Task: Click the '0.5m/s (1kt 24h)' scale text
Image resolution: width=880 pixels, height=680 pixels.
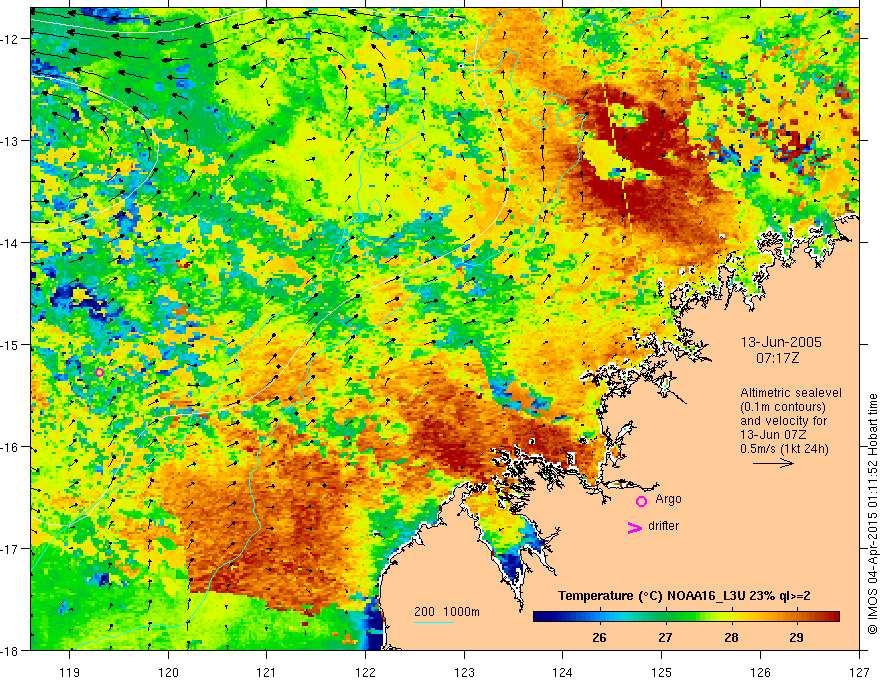Action: 784,449
